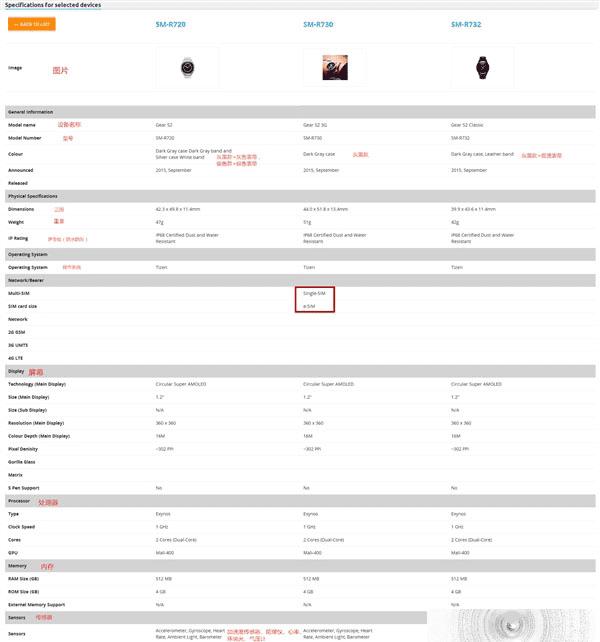The image size is (600, 642).
Task: Click the 'Clock Speed' row label
Action: click(21, 527)
